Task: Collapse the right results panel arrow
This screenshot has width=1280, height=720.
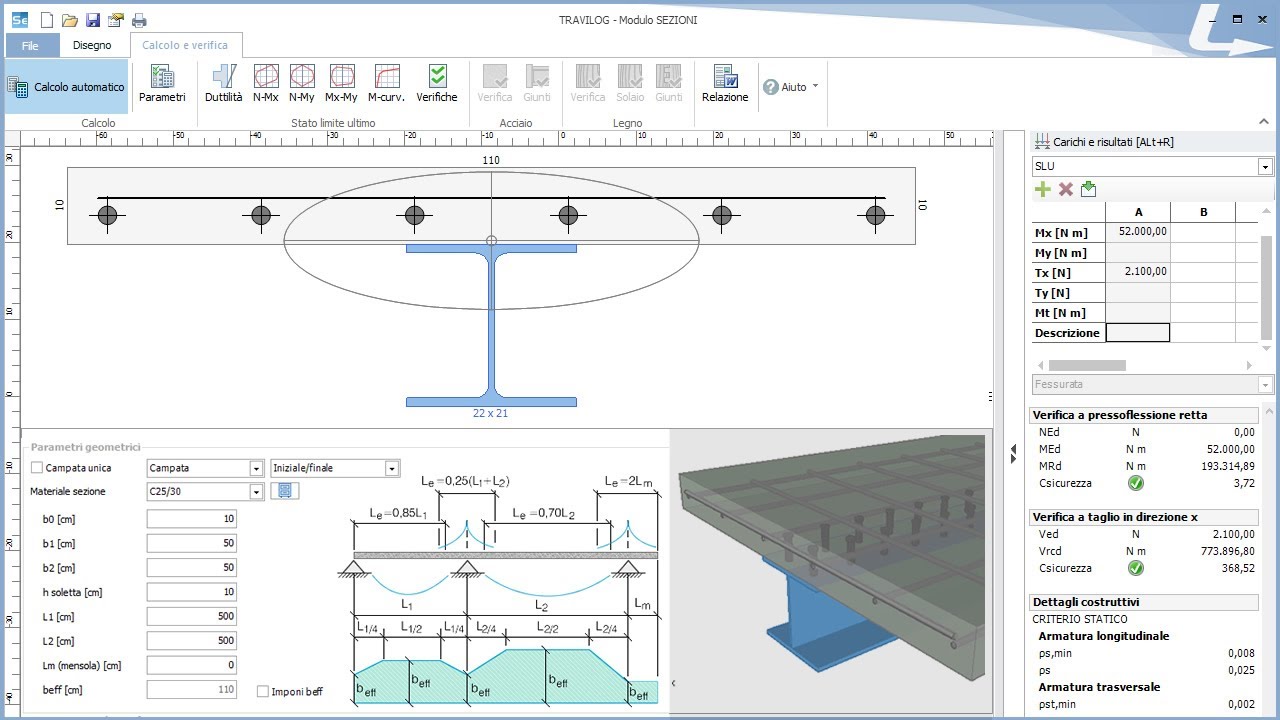Action: pyautogui.click(x=1013, y=452)
